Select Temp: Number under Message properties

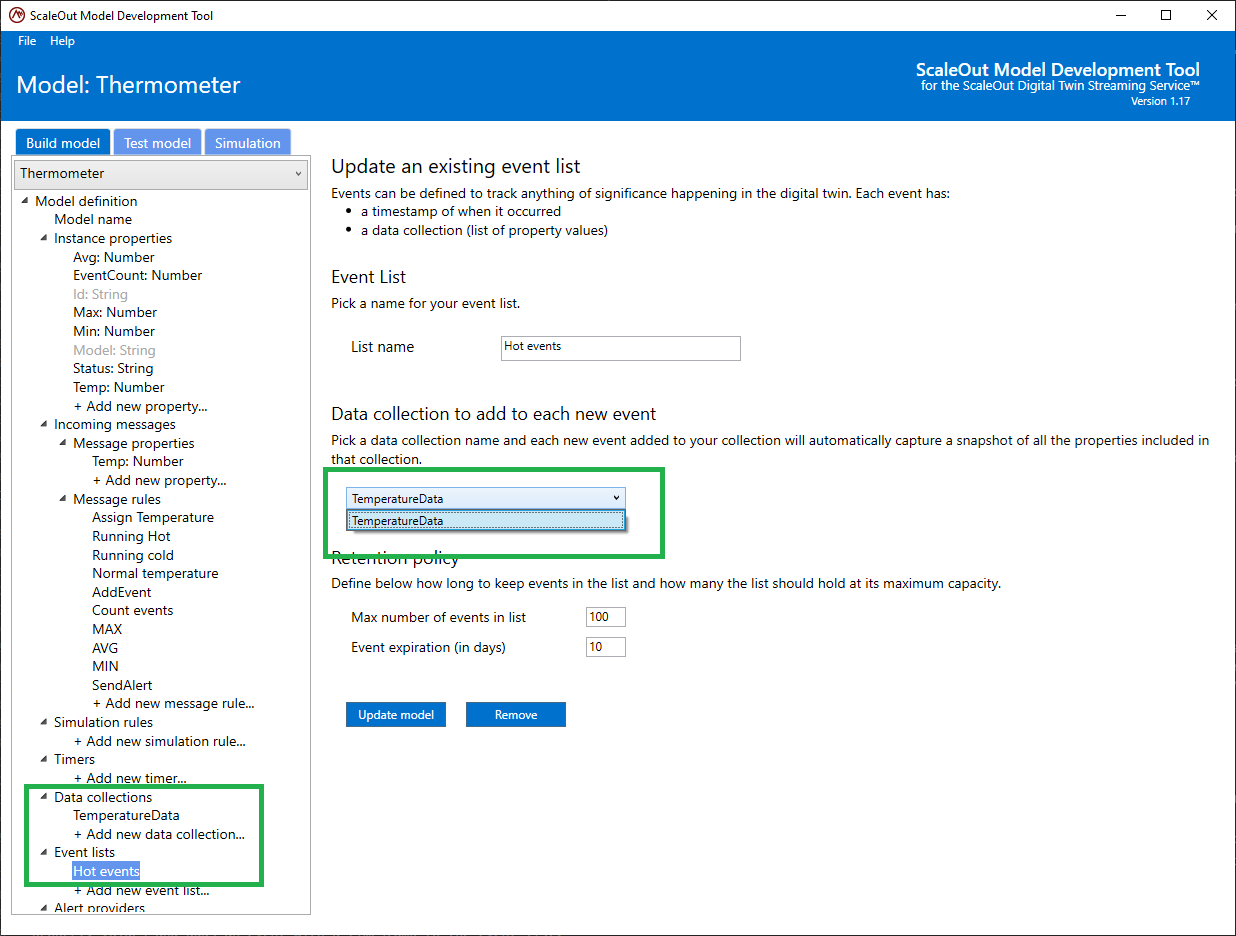138,461
